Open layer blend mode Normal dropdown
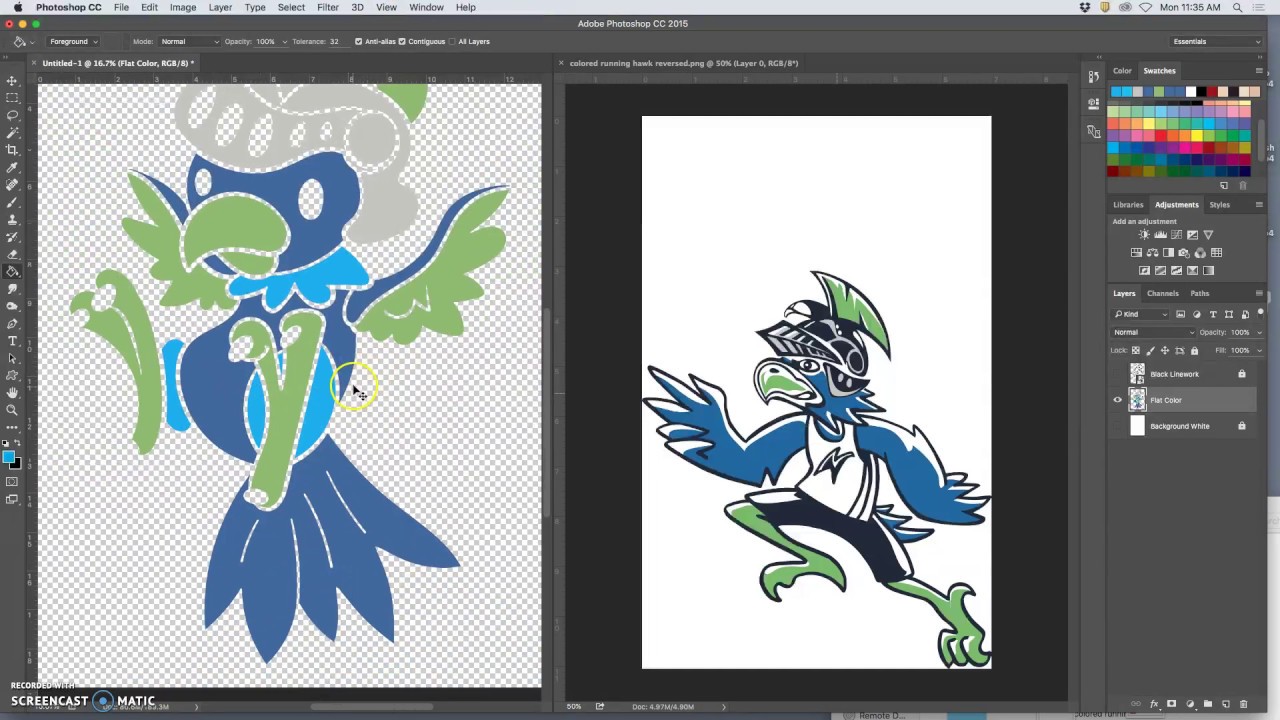The image size is (1280, 720). (x=1153, y=332)
